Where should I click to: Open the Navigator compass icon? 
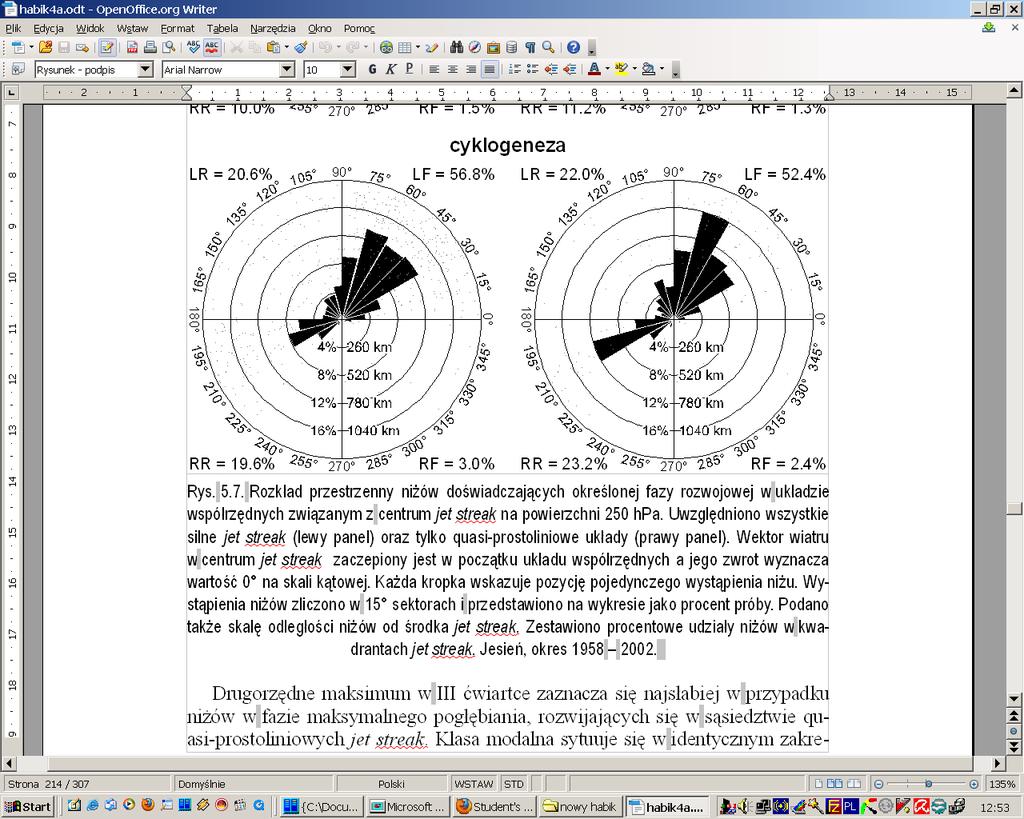click(x=475, y=47)
